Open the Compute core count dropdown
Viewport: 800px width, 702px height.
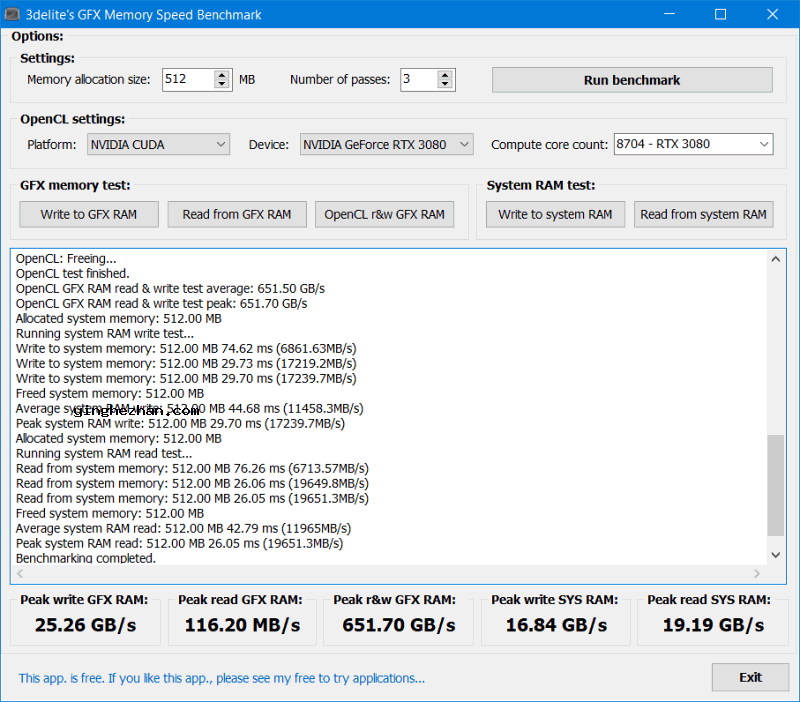(693, 145)
